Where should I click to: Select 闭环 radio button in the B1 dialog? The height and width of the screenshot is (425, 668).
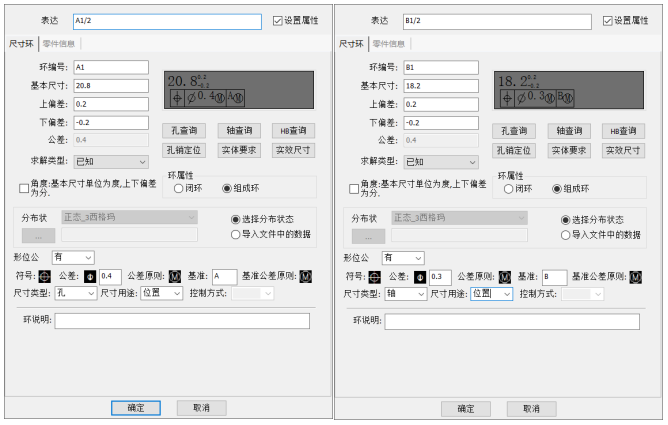point(509,188)
